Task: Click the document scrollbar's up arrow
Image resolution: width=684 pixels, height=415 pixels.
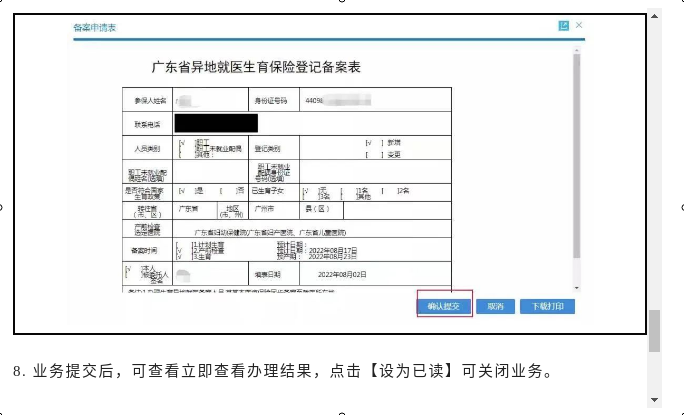Action: pos(654,16)
